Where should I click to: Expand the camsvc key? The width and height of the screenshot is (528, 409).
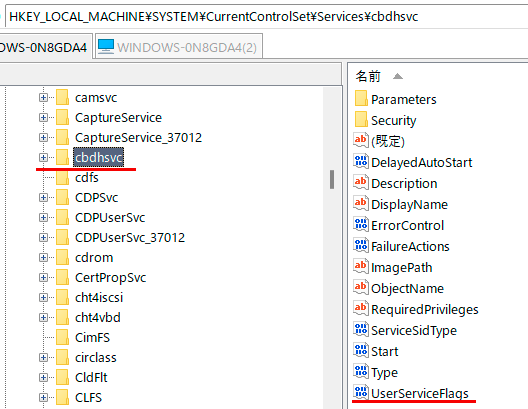click(43, 98)
